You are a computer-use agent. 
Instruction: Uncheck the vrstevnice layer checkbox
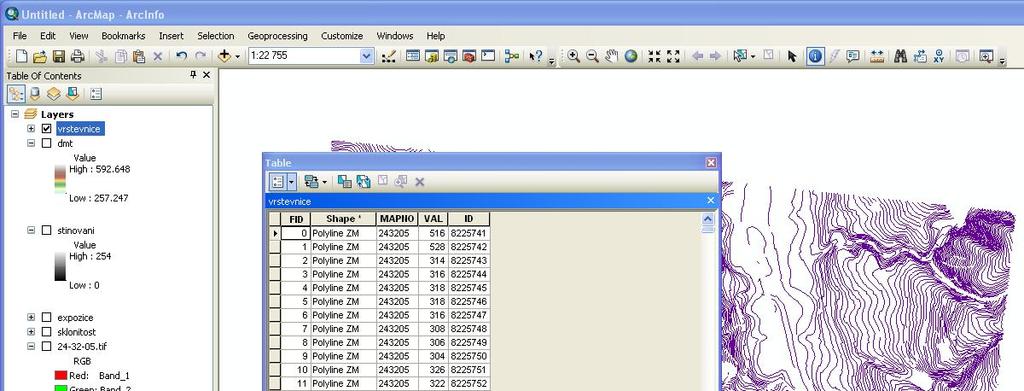coord(46,129)
